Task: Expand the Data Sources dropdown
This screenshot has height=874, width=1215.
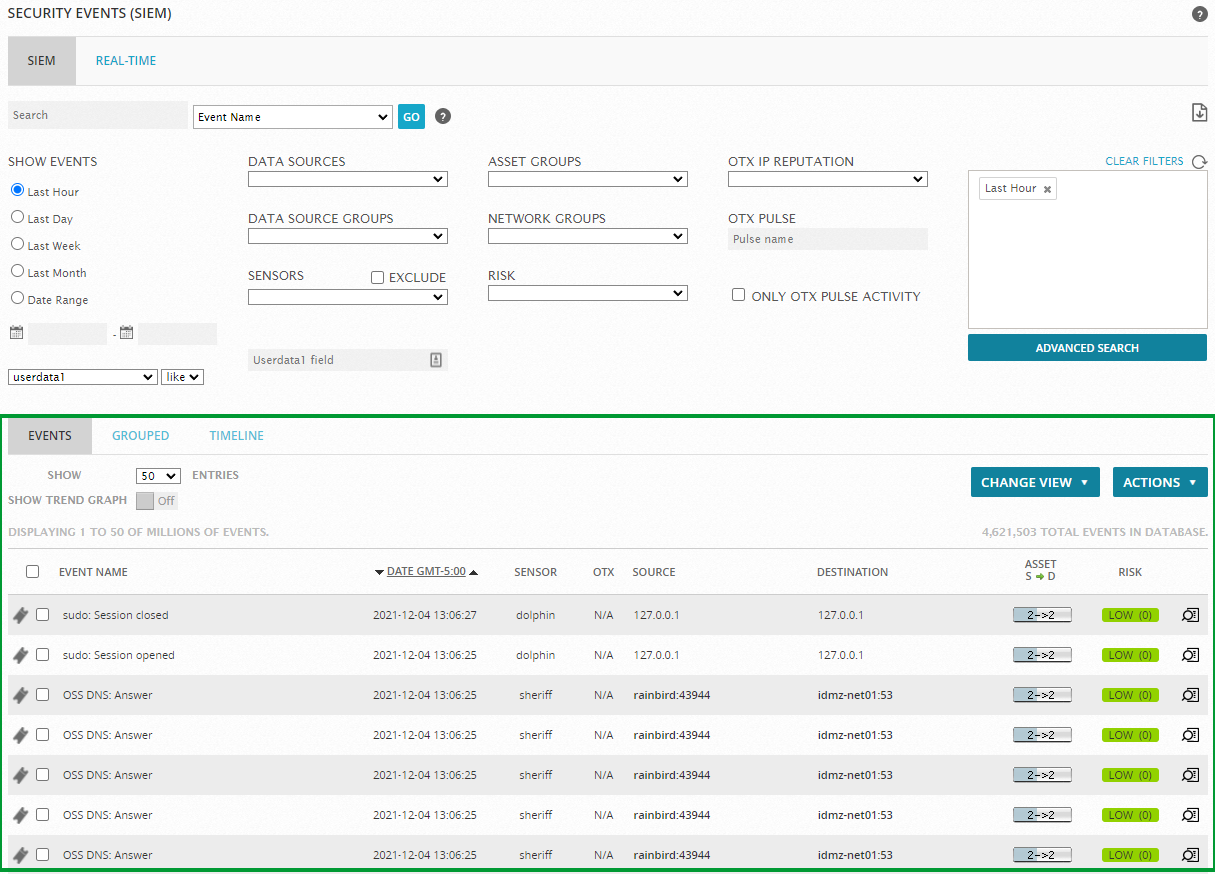Action: (x=347, y=179)
